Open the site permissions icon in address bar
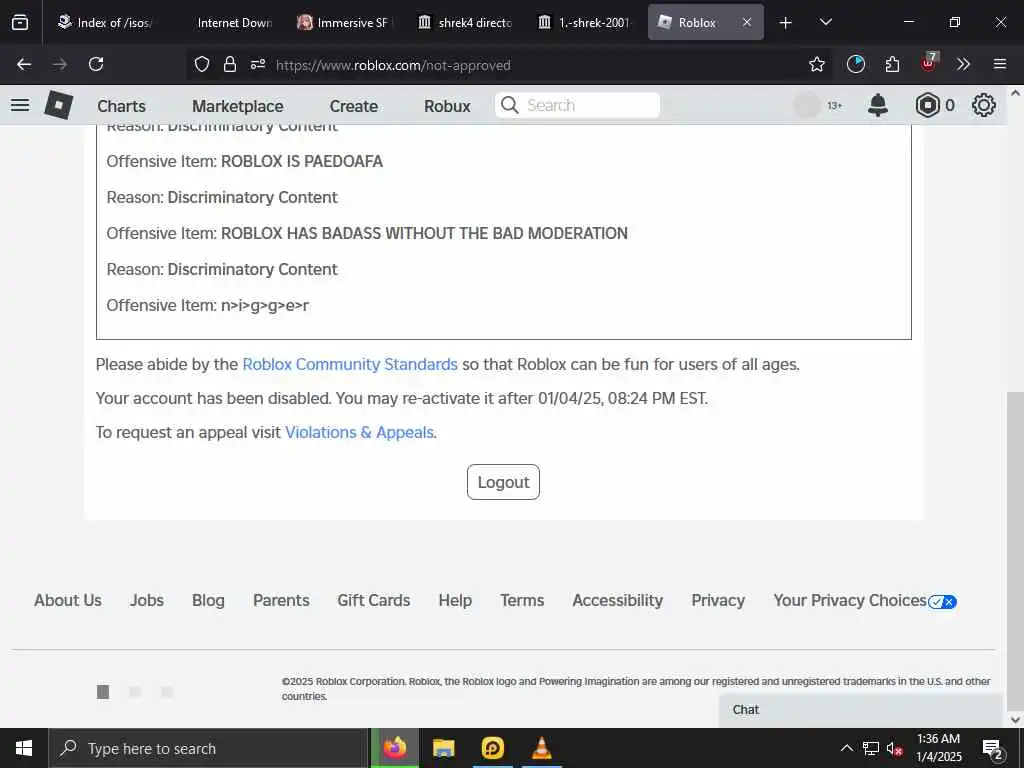The width and height of the screenshot is (1024, 768). point(258,64)
